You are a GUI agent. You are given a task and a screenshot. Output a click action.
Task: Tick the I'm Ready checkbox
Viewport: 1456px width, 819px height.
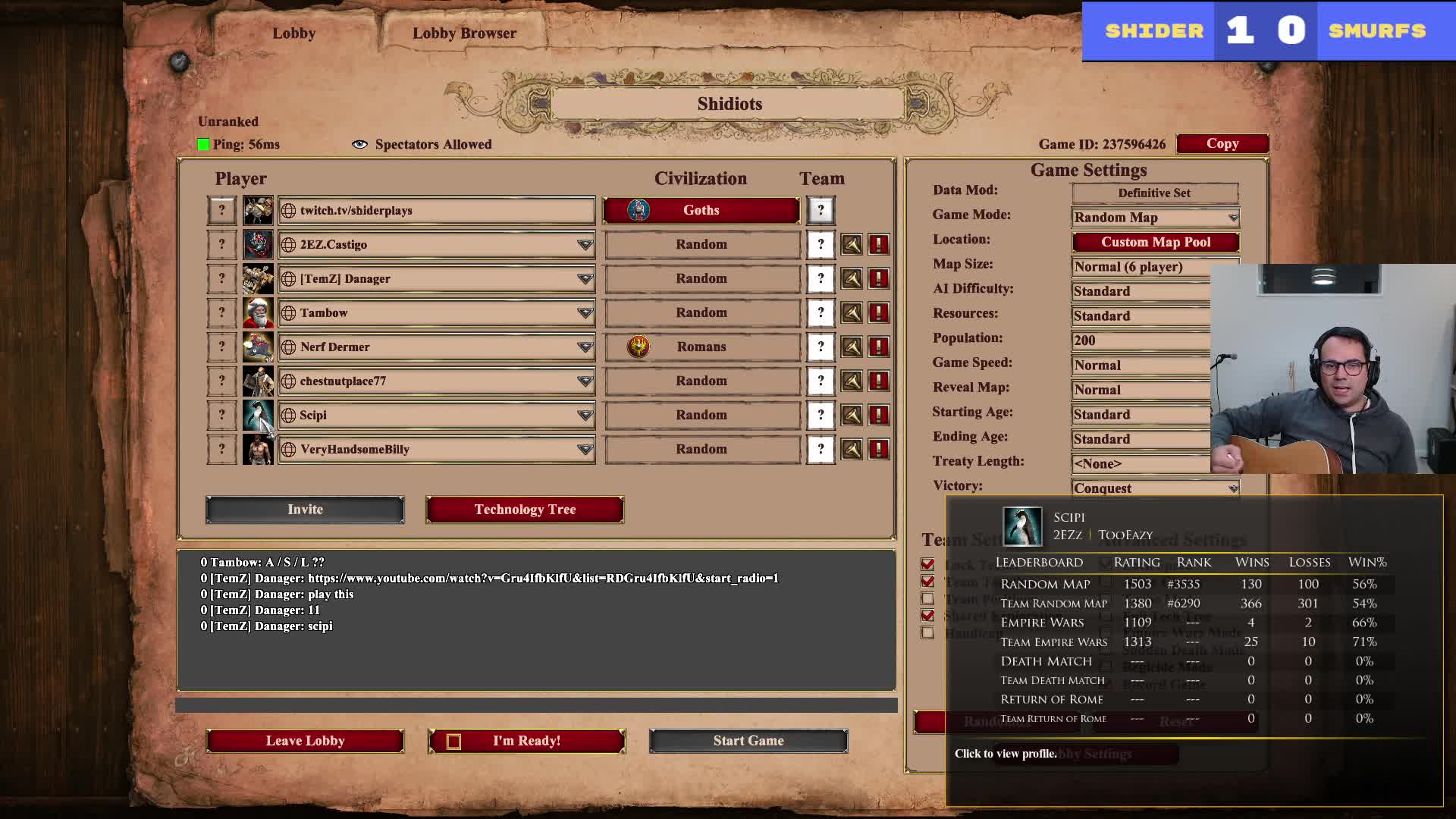tap(453, 742)
